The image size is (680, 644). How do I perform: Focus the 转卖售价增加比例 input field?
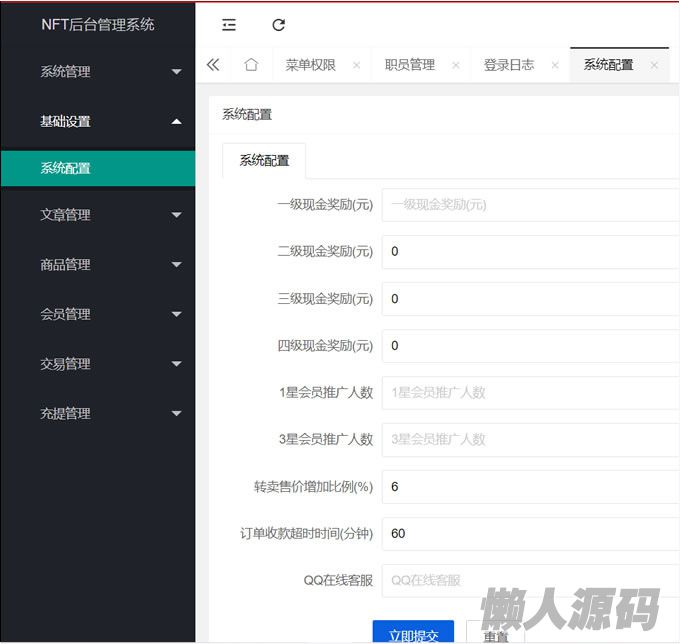[530, 487]
